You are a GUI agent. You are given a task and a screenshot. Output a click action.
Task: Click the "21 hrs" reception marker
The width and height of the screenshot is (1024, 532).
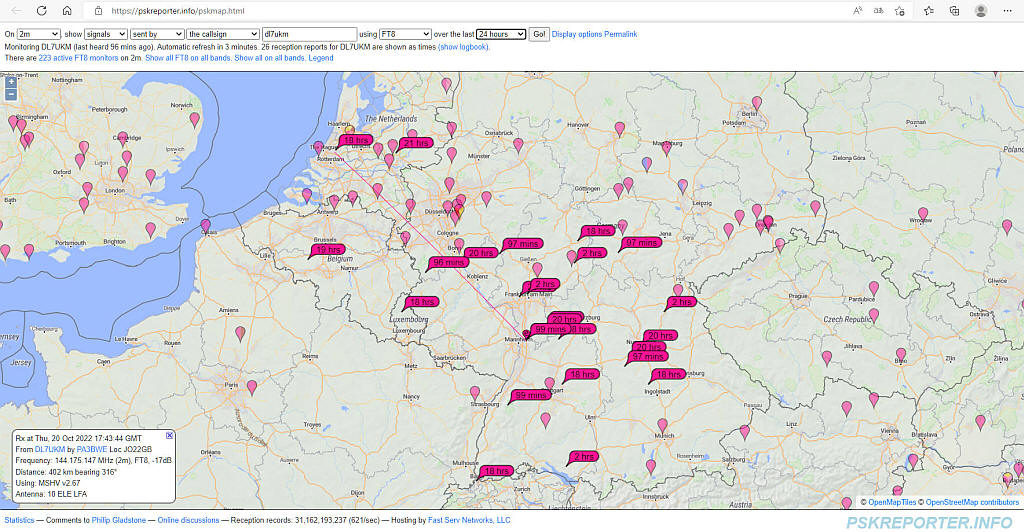point(416,143)
